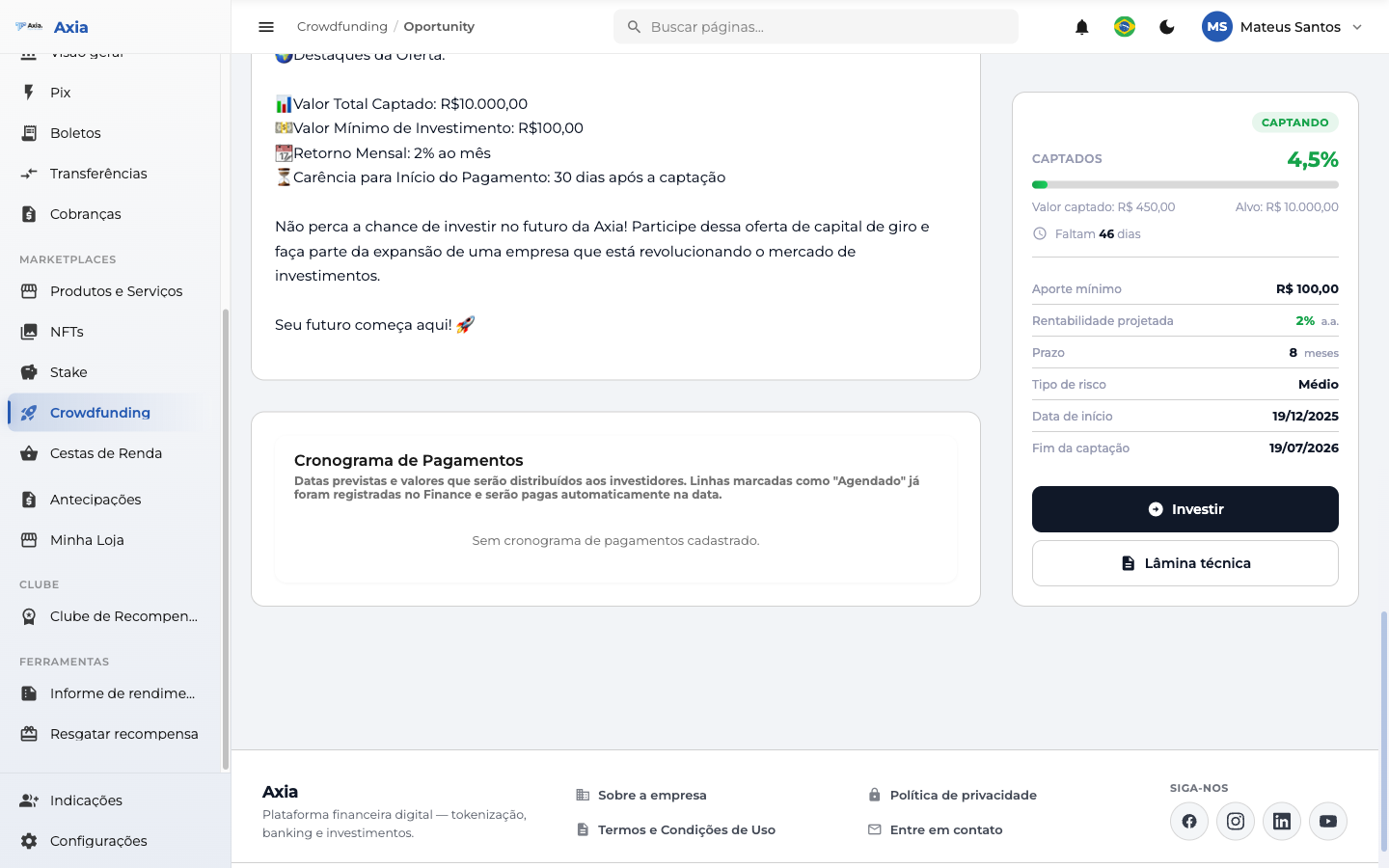Open the Boletos icon in sidebar

[29, 133]
